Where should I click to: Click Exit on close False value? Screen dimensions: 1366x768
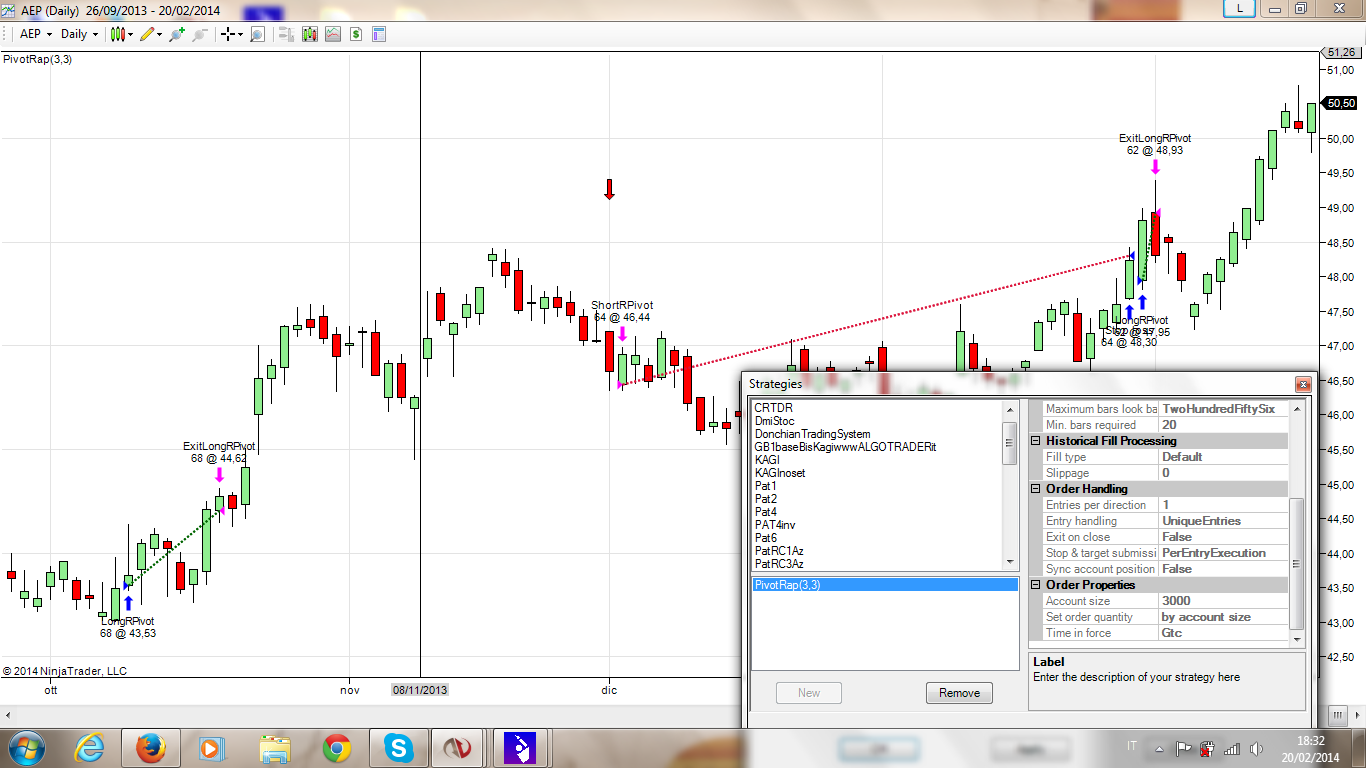(1223, 537)
